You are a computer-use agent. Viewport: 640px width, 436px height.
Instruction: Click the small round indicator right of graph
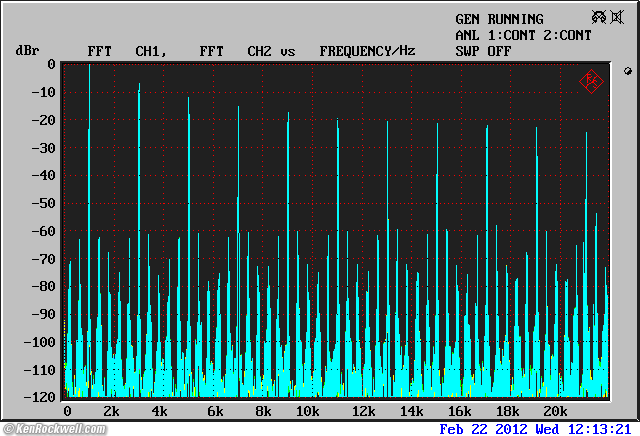coord(627,71)
